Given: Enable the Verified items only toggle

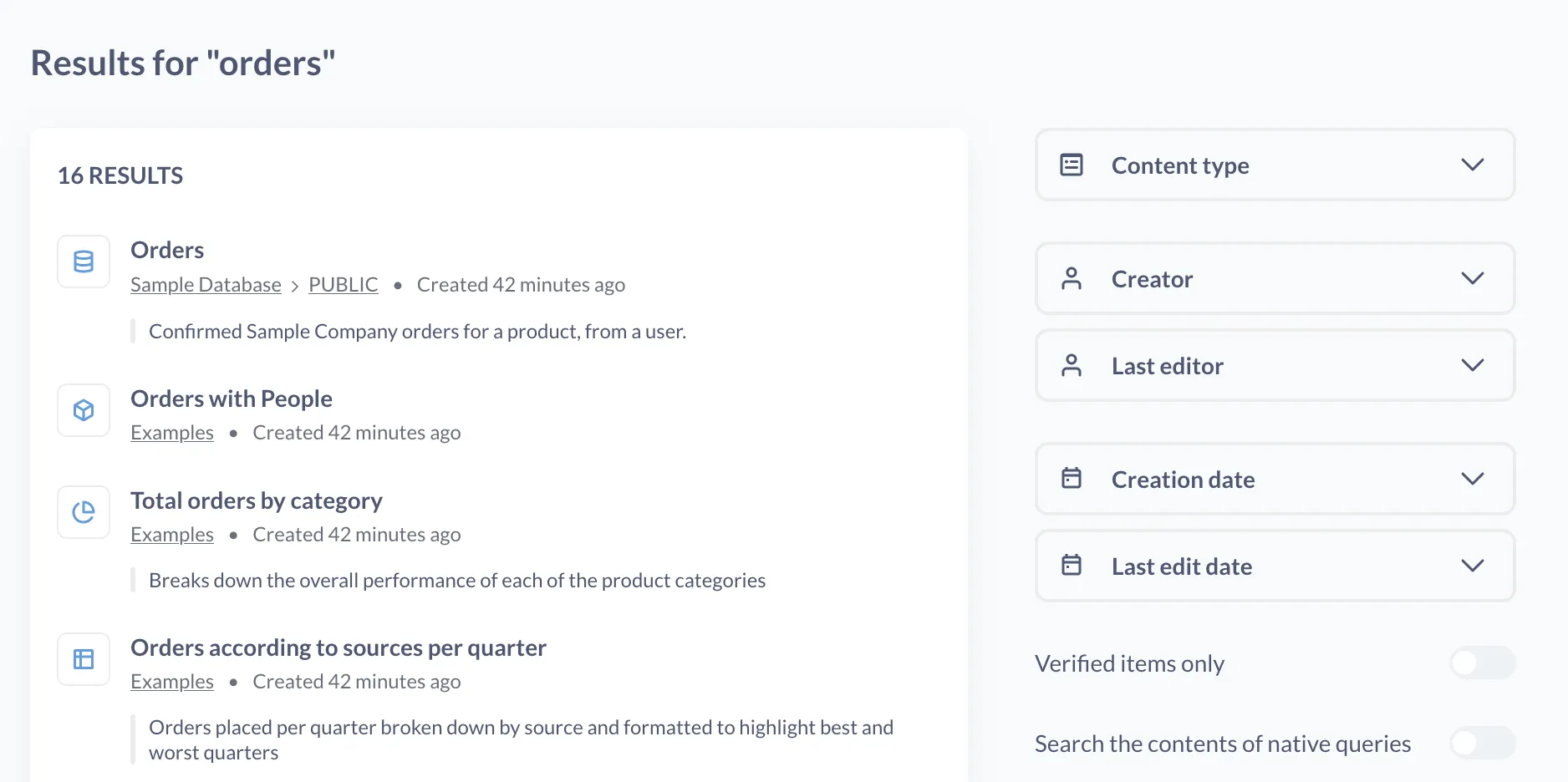Looking at the screenshot, I should pyautogui.click(x=1482, y=663).
